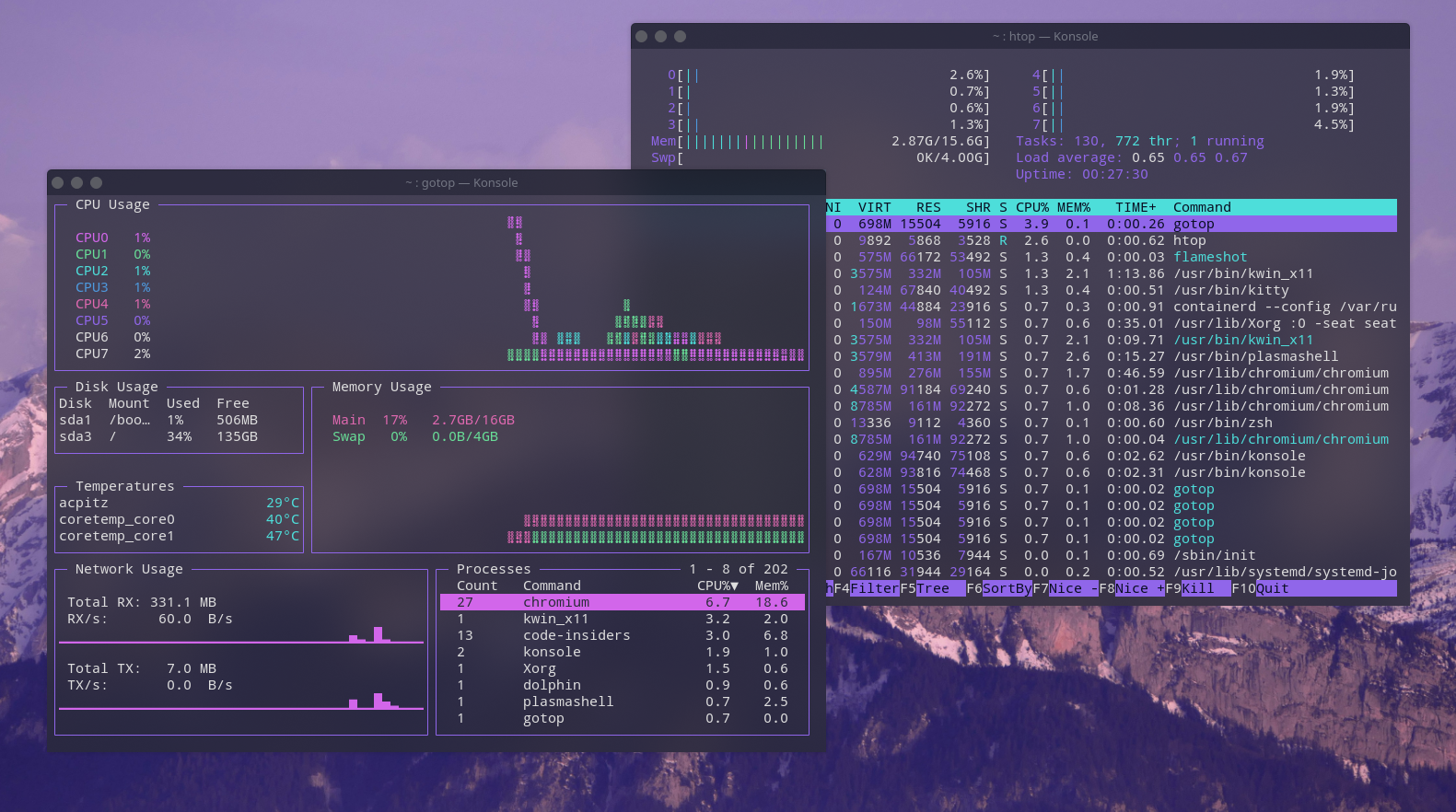Click the Main memory line in gotop
This screenshot has height=812, width=1456.
(x=424, y=420)
